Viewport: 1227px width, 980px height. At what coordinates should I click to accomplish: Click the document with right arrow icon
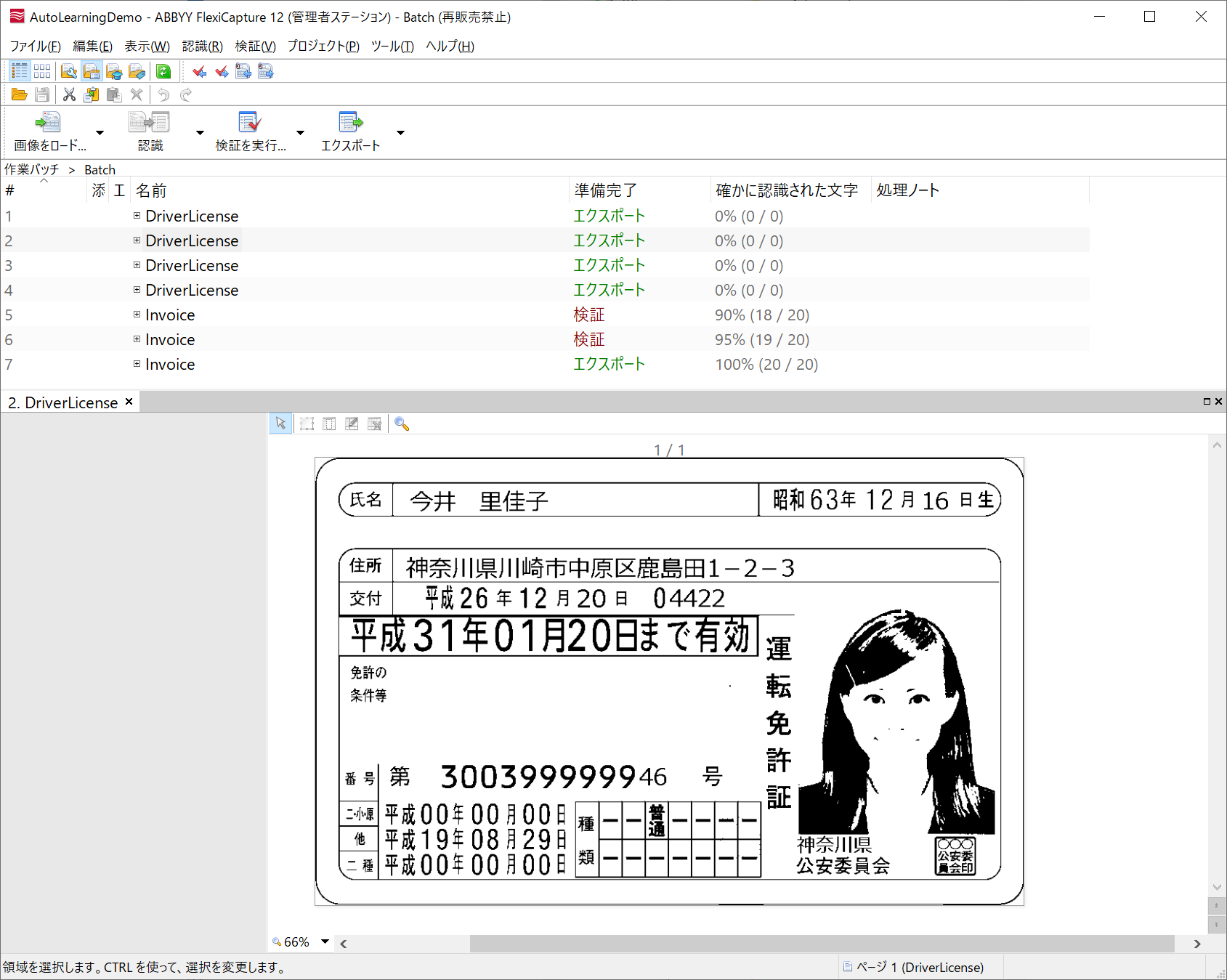coord(266,71)
